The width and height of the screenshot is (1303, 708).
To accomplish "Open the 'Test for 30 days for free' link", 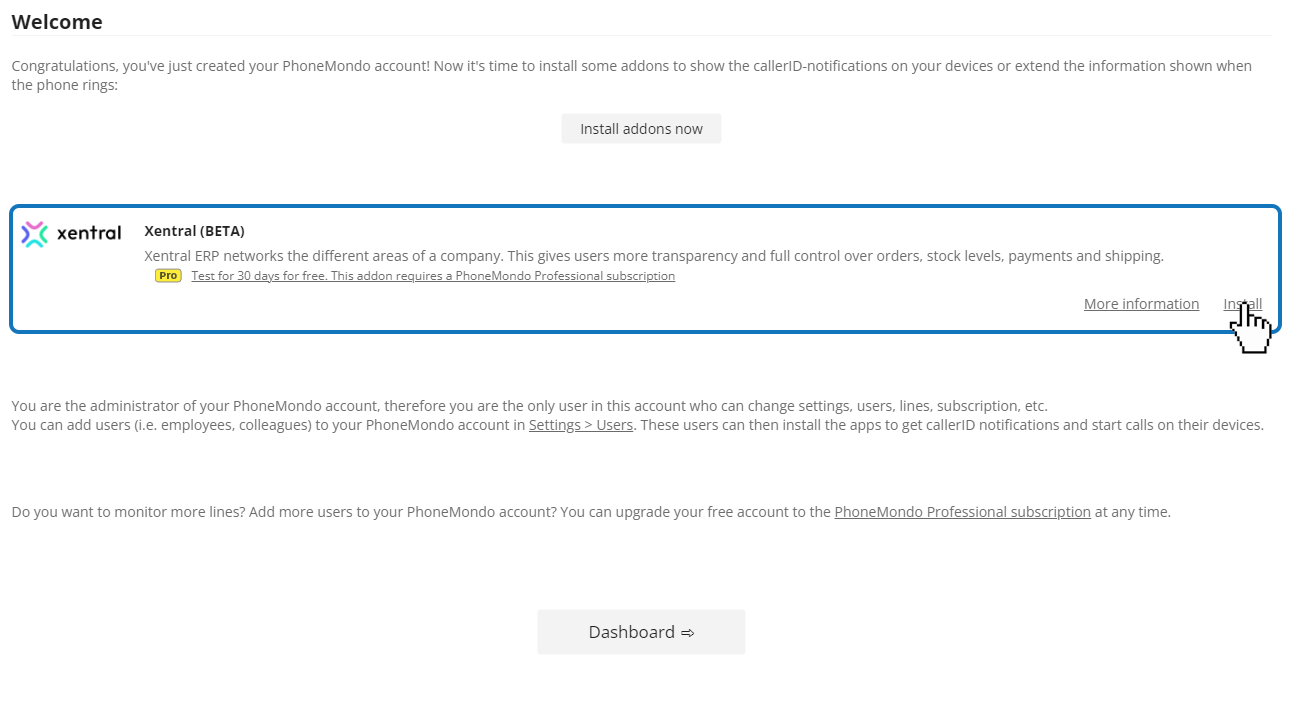I will point(433,276).
